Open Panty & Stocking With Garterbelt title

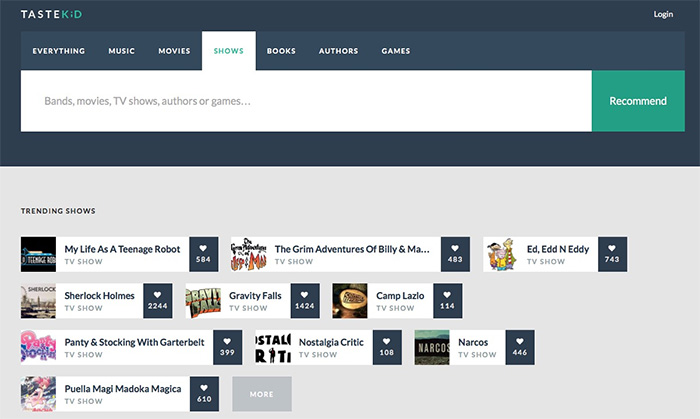pyautogui.click(x=134, y=342)
